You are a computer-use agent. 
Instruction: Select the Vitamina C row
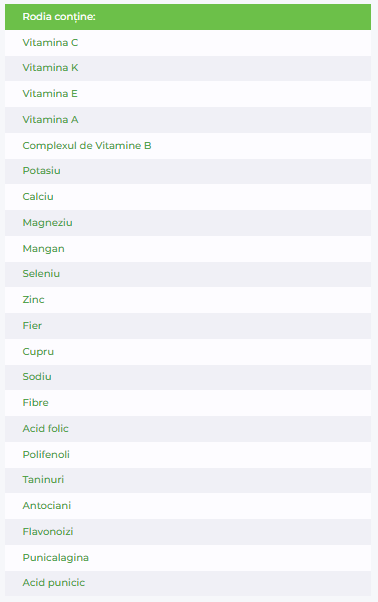pos(188,43)
